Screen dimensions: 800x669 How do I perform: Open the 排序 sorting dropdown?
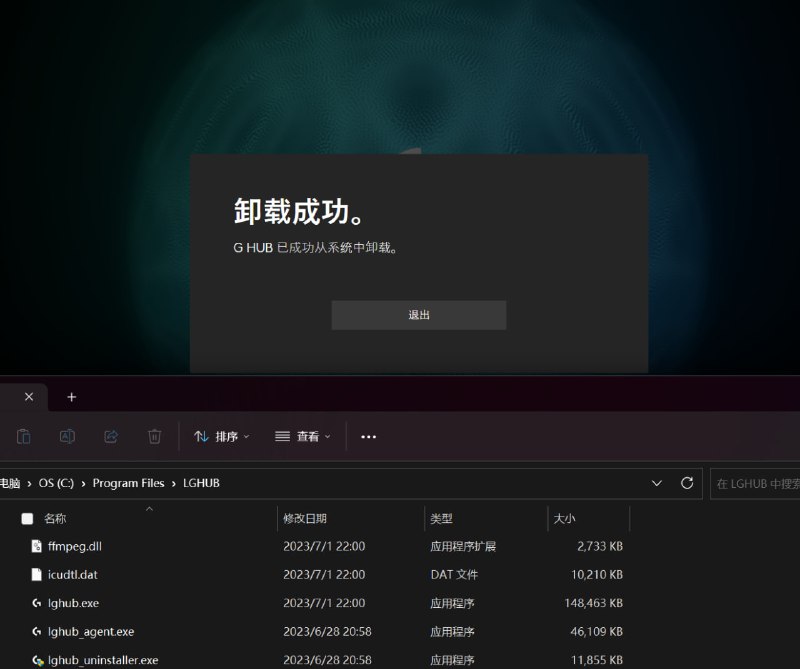(x=218, y=437)
